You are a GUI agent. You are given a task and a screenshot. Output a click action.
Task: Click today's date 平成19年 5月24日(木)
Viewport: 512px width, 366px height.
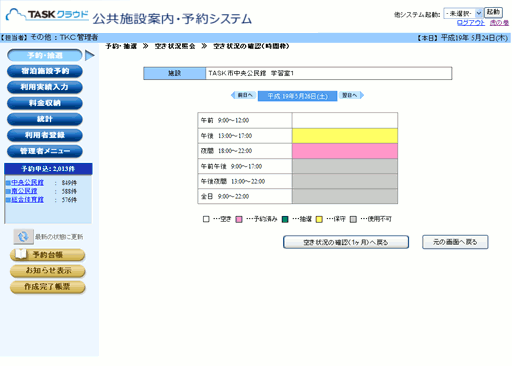474,38
